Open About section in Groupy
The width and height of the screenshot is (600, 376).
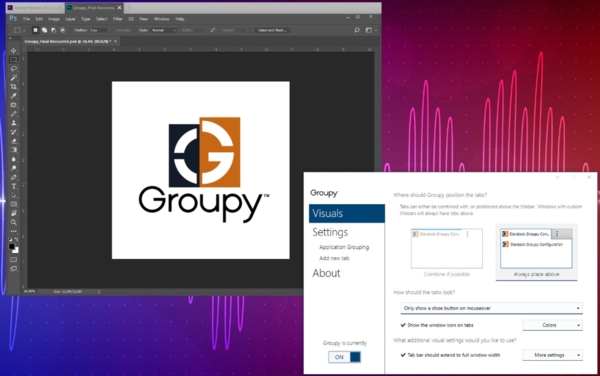(x=326, y=273)
